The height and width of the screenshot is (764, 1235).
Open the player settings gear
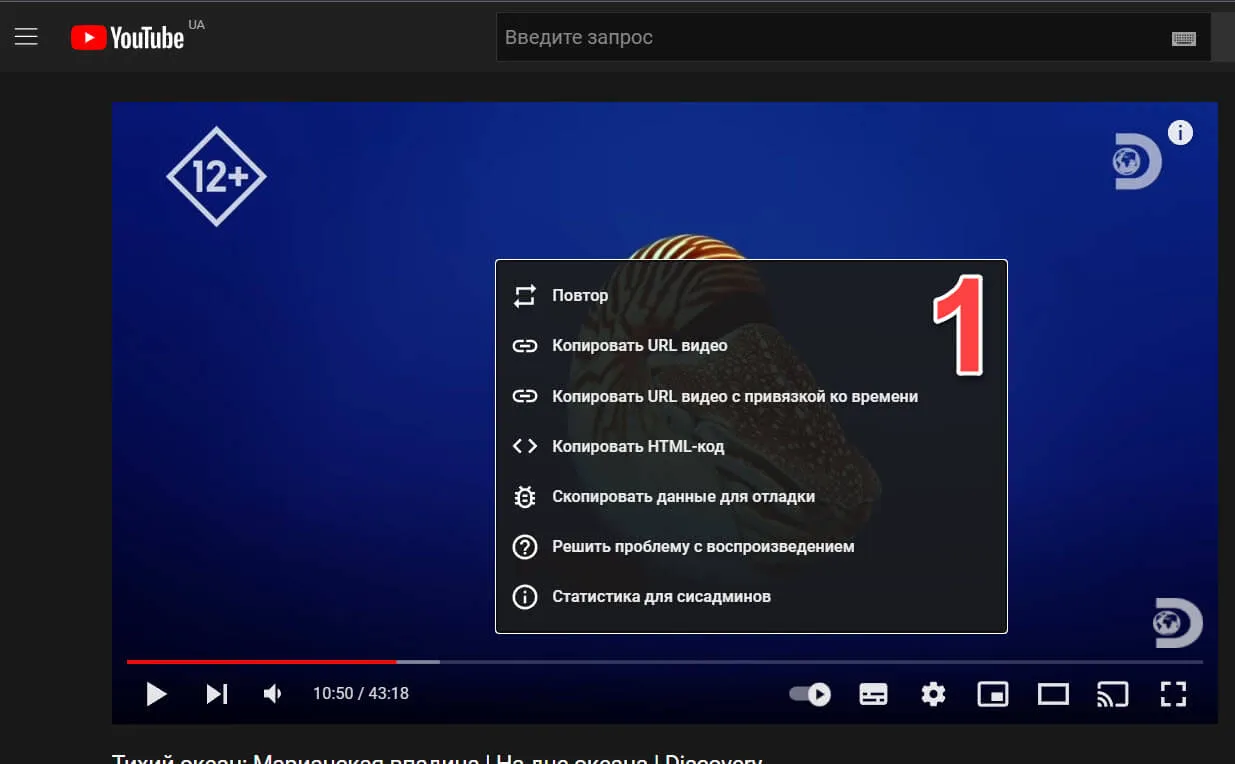click(x=933, y=694)
